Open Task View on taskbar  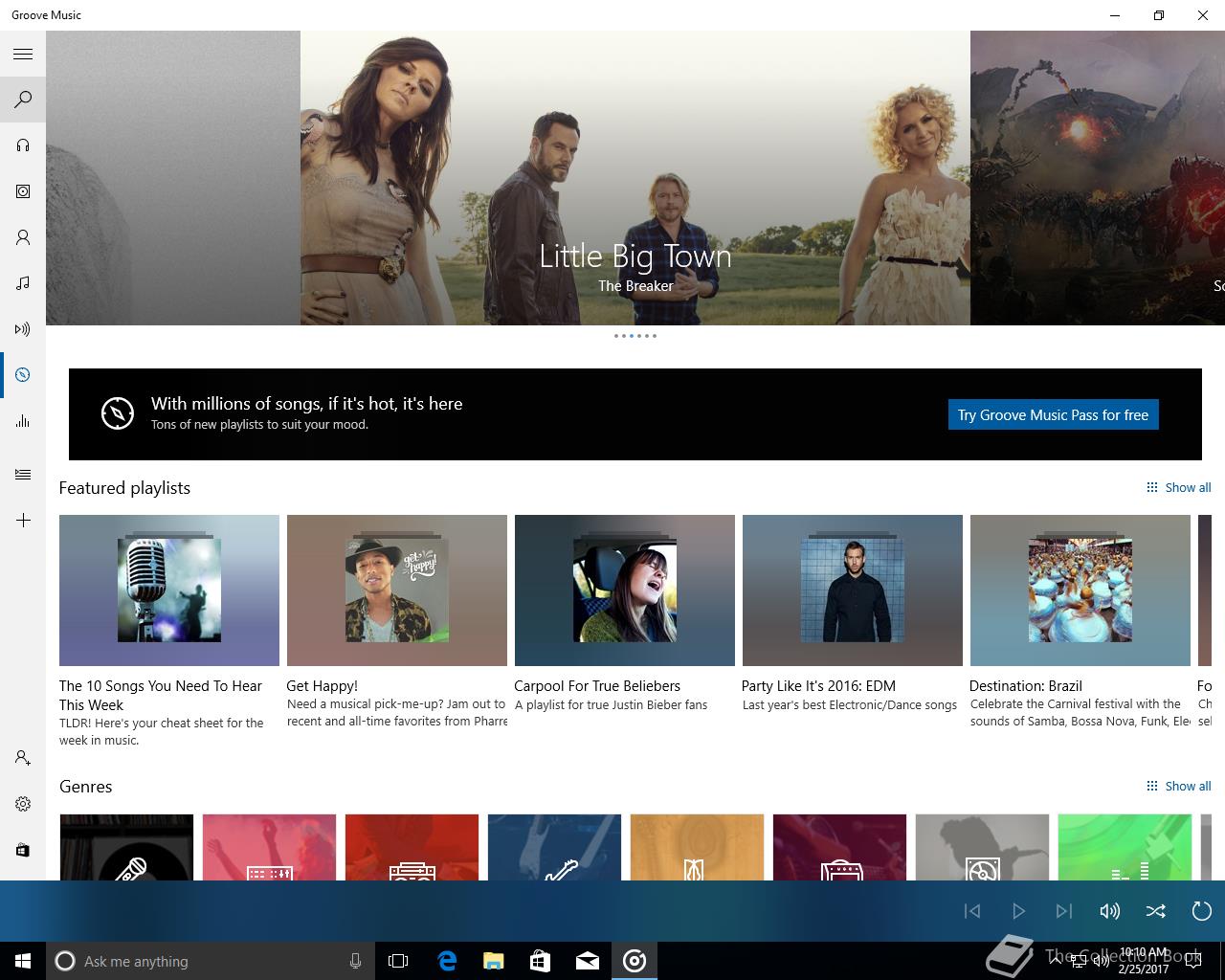pyautogui.click(x=398, y=961)
